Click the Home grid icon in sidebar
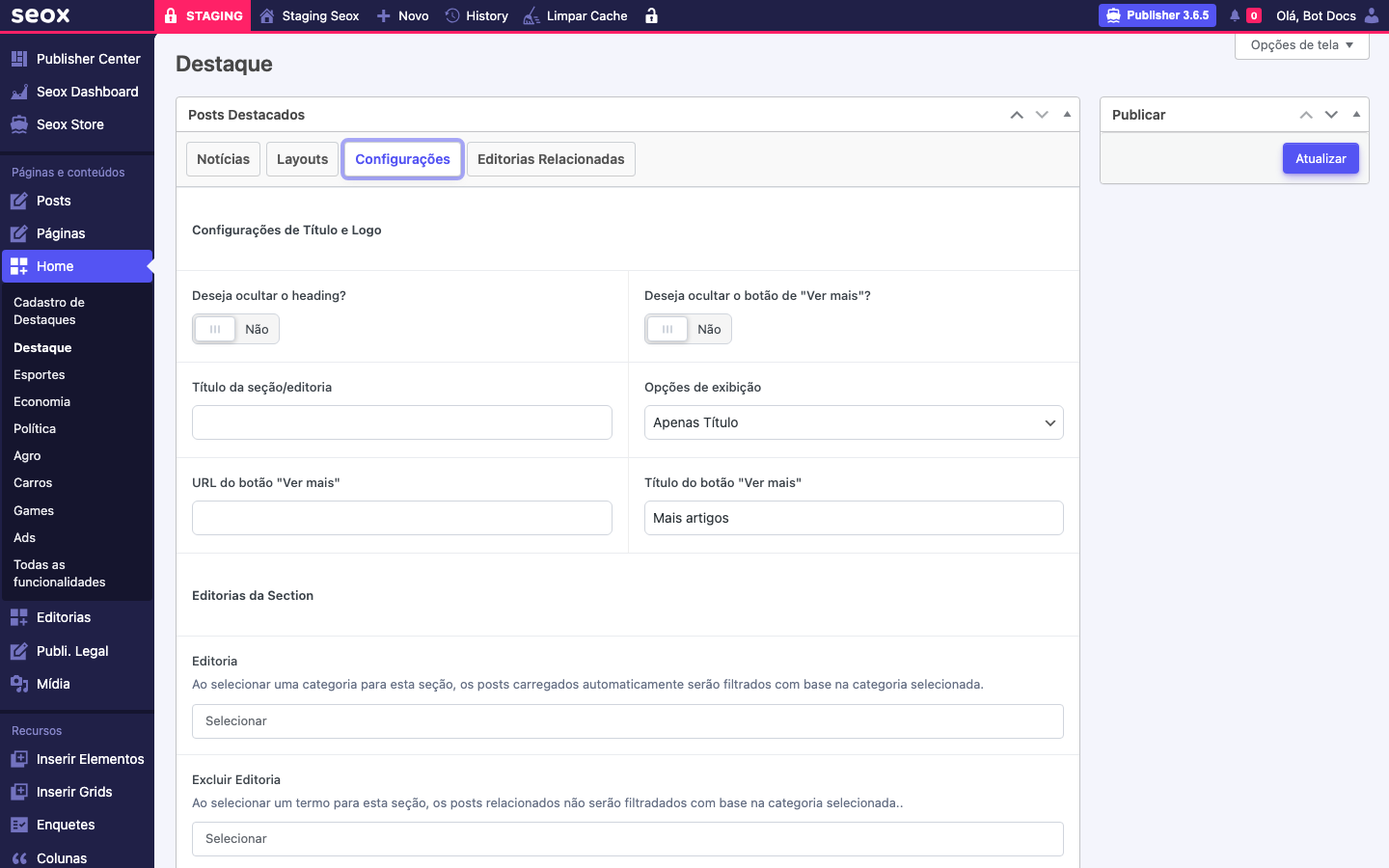The image size is (1389, 868). (19, 266)
